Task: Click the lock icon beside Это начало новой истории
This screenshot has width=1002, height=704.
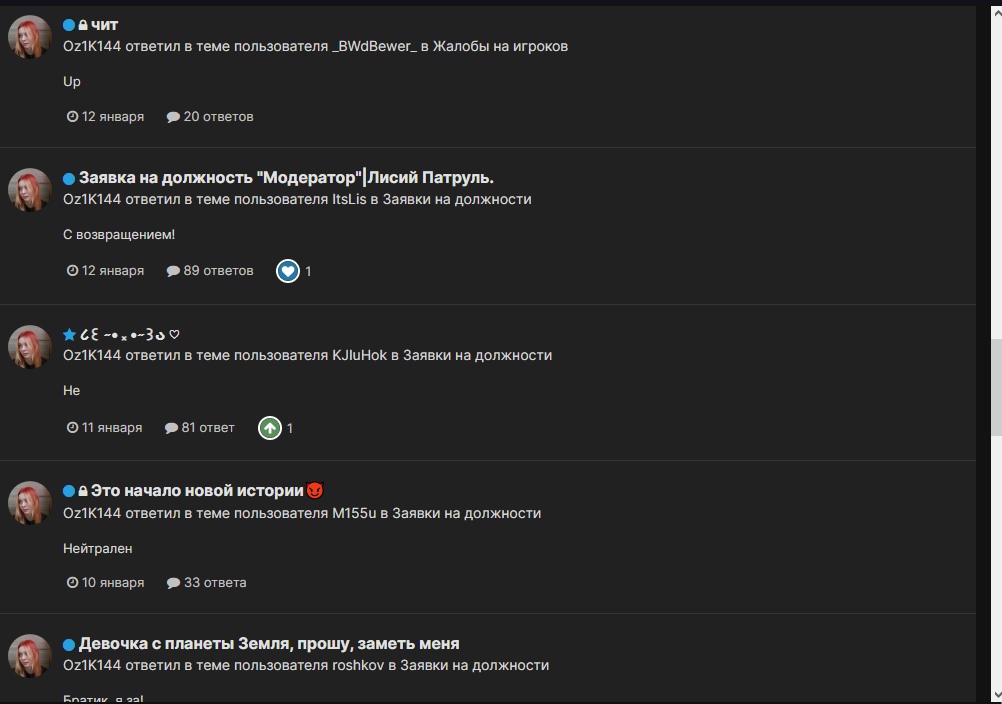Action: [83, 491]
